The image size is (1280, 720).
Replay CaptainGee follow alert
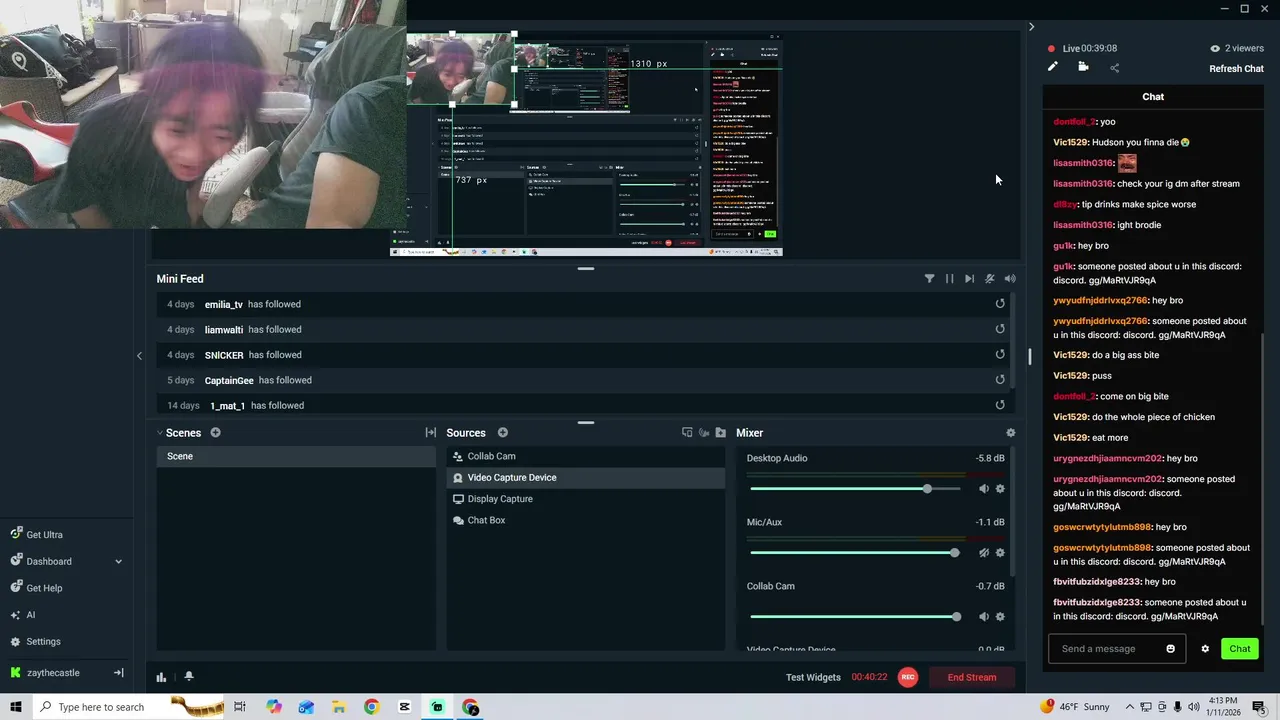[x=1000, y=380]
